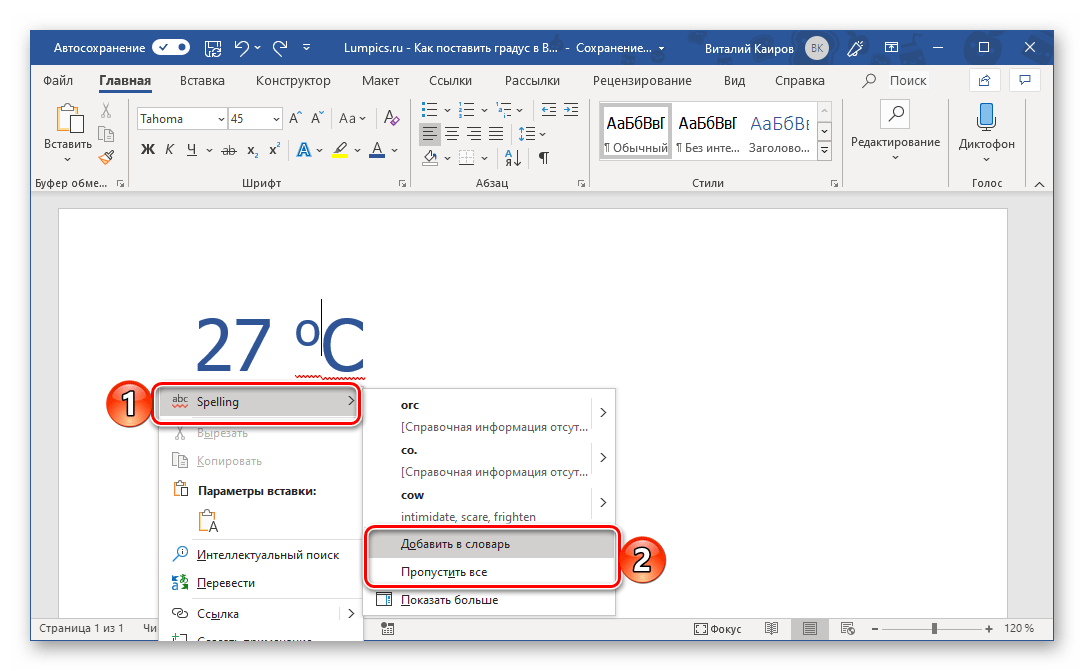Screen dimensions: 1084x671
Task: Toggle the AutoSave switch
Action: click(171, 48)
